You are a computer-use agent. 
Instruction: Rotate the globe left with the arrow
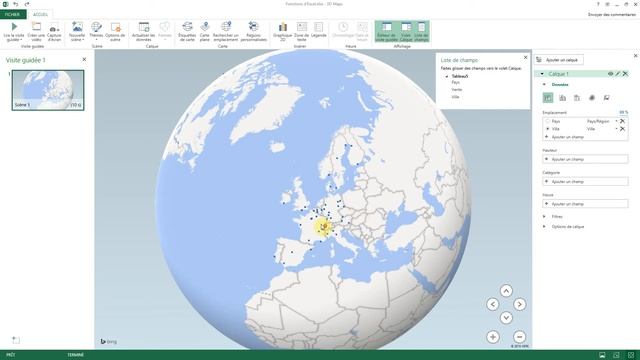(493, 304)
